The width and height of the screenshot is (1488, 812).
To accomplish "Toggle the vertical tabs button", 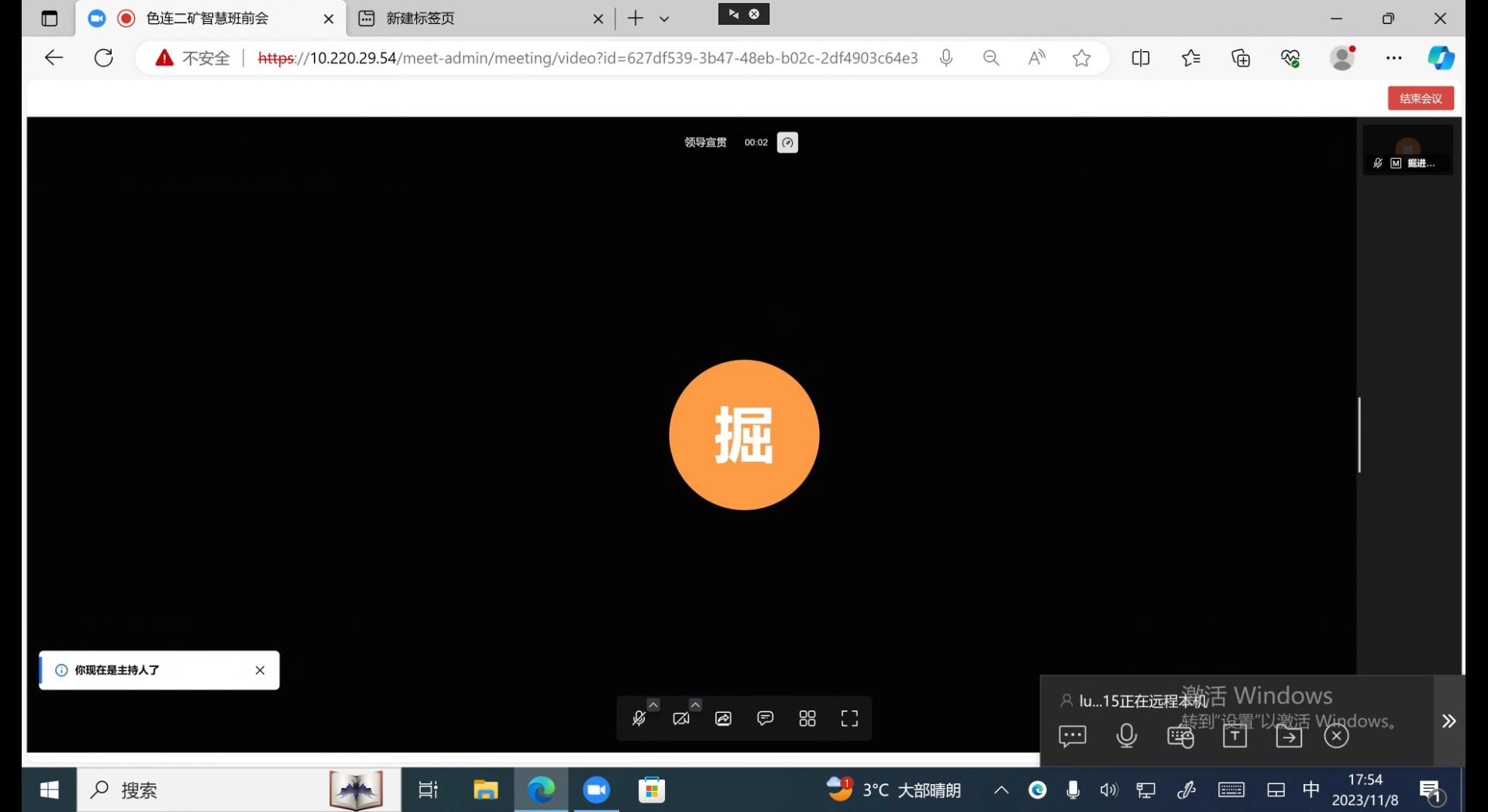I will (x=50, y=19).
